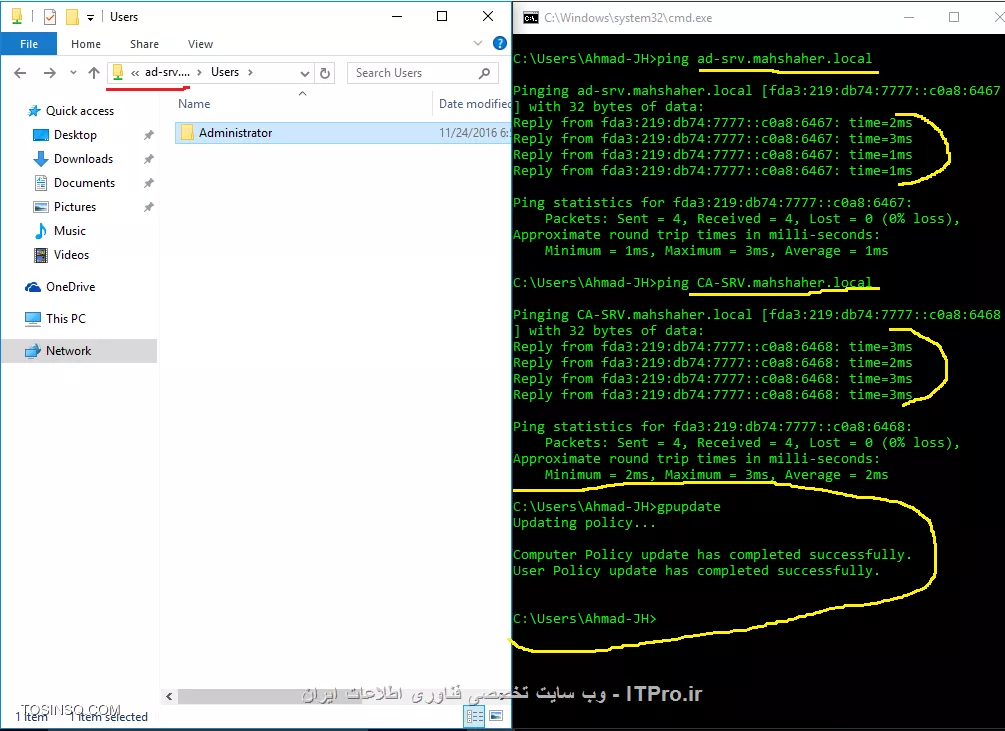Click the Properties icon in Explorer's title bar
Image resolution: width=1005 pixels, height=731 pixels.
pos(50,17)
